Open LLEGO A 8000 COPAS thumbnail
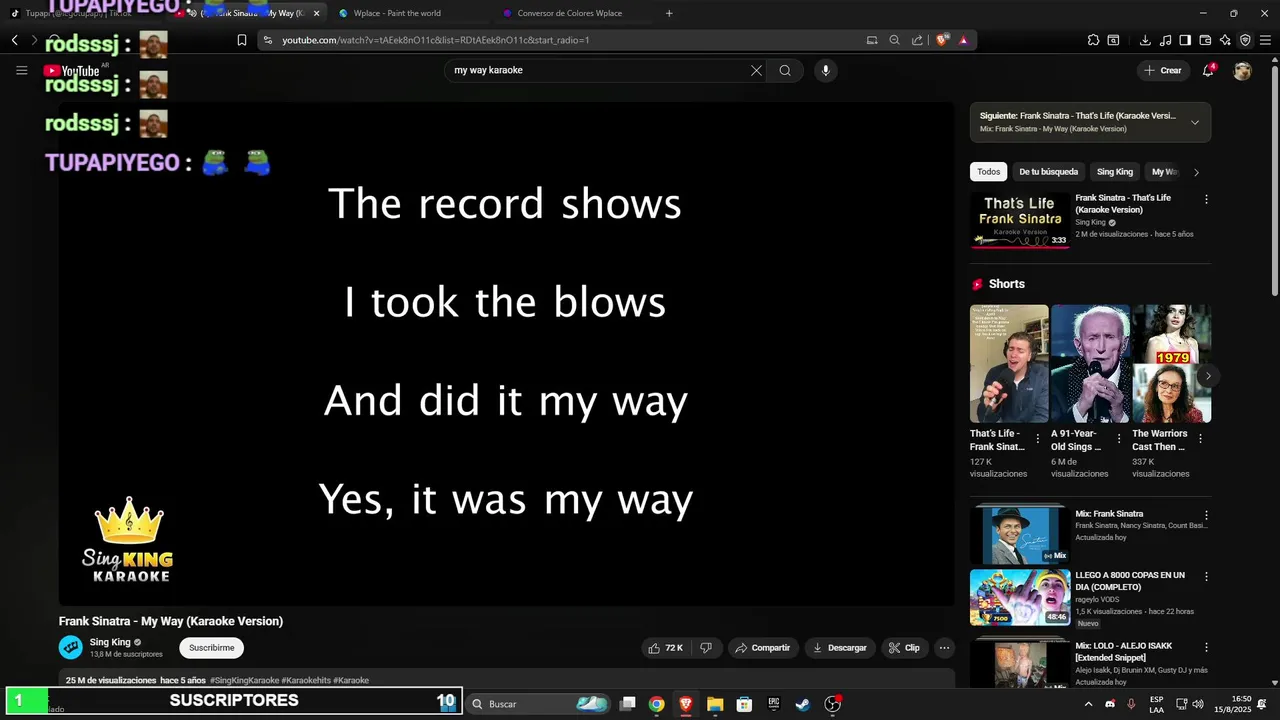1280x720 pixels. coord(1020,597)
